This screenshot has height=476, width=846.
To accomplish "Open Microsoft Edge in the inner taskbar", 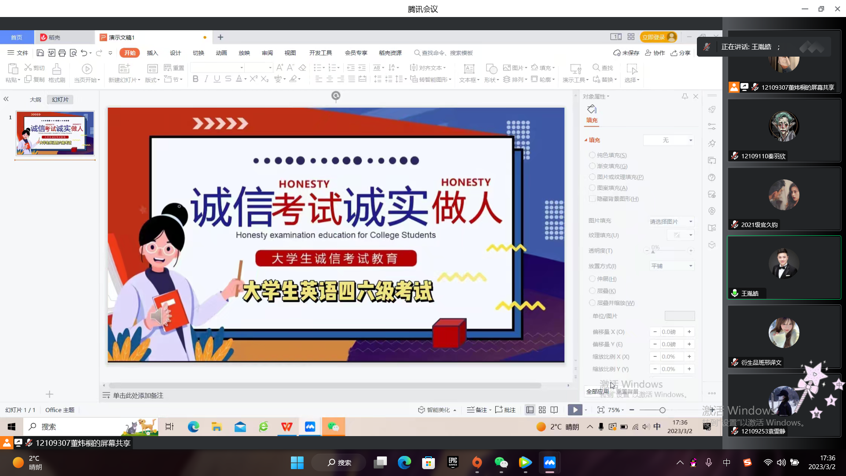I will 193,427.
